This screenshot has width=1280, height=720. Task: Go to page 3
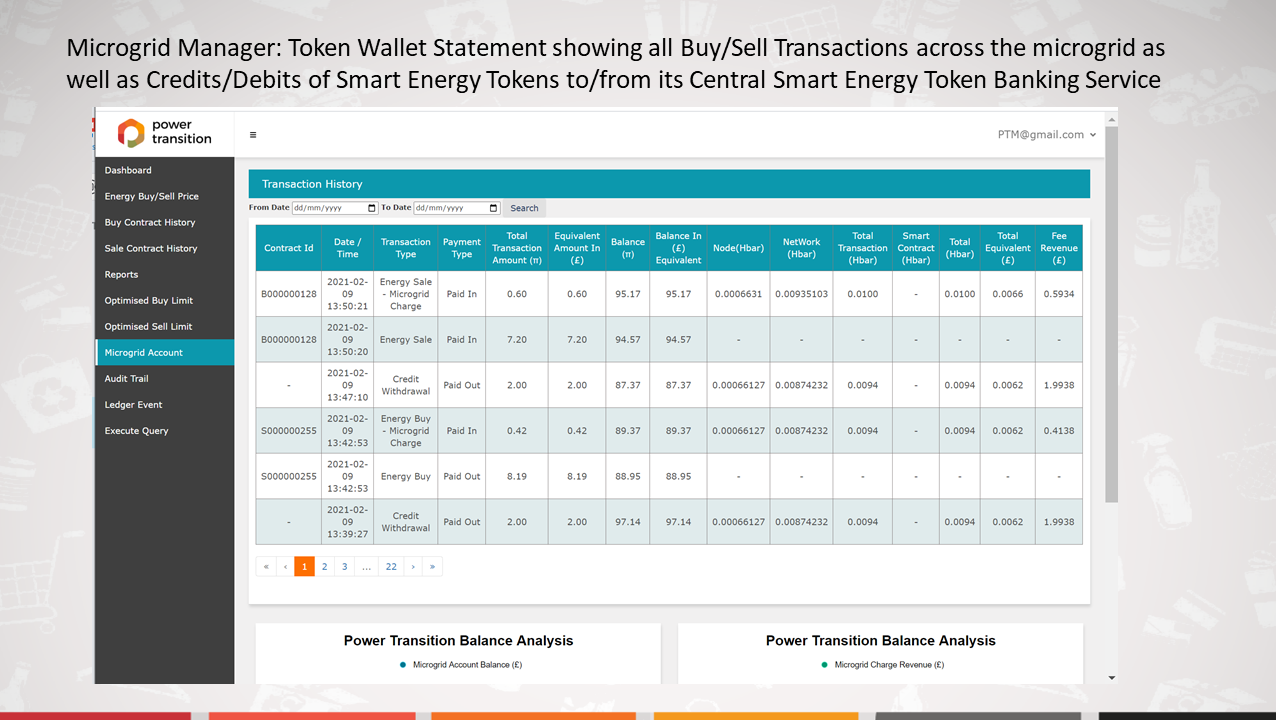pos(344,566)
